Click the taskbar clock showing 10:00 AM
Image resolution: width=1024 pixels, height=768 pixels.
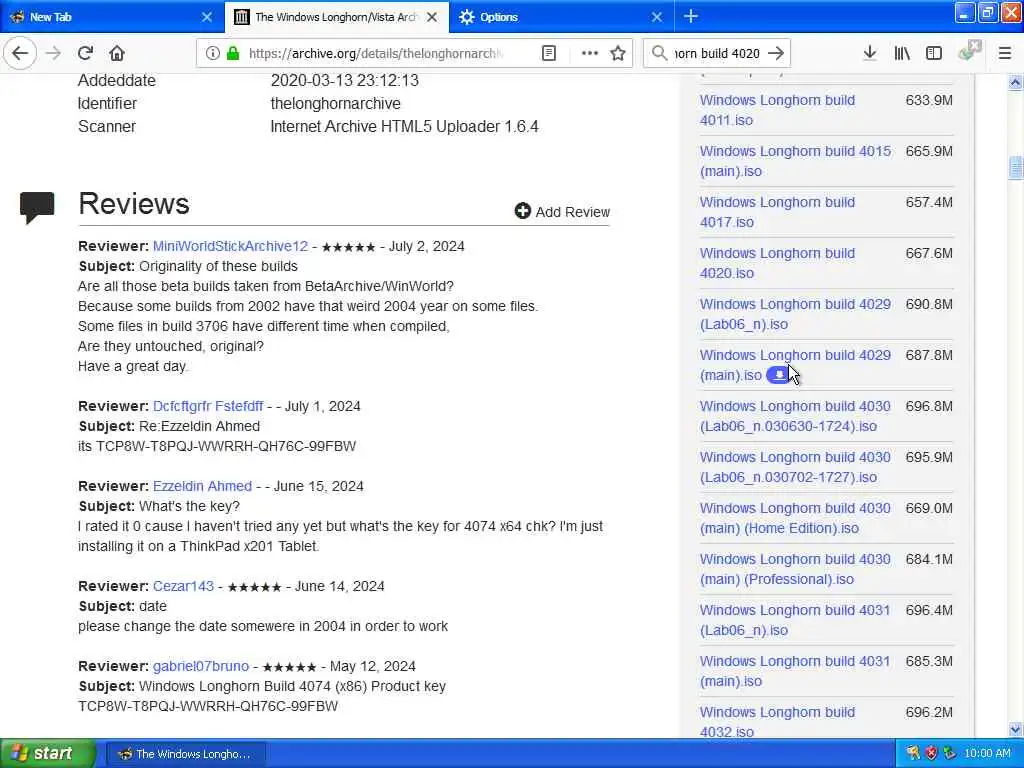coord(987,753)
